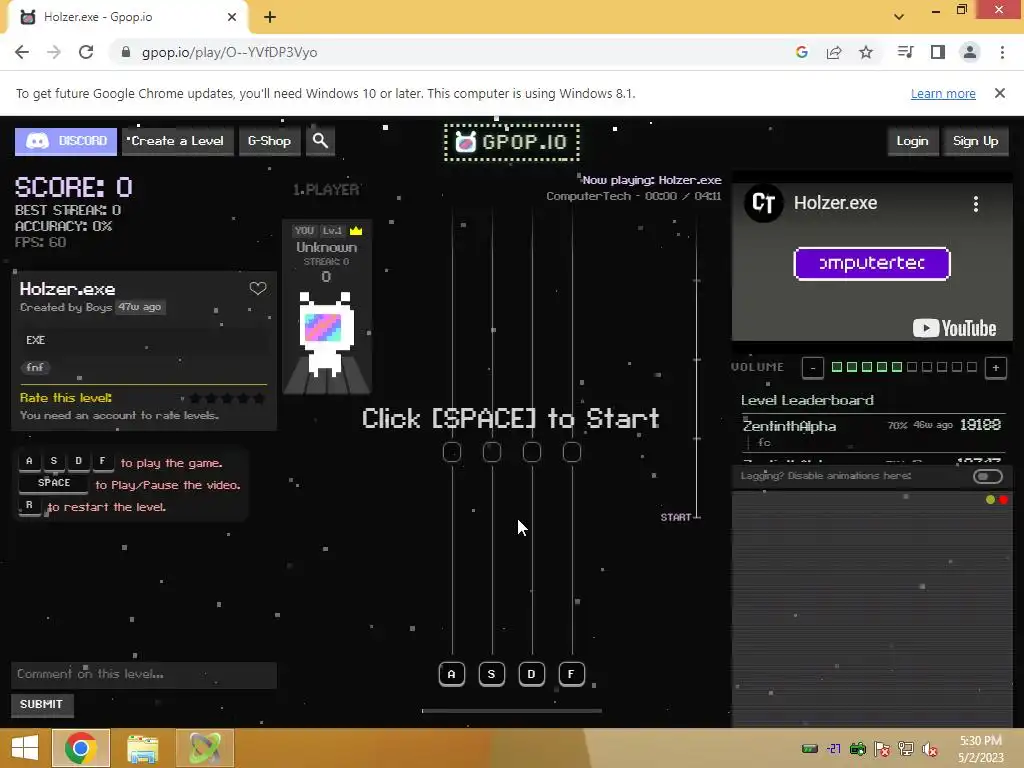The width and height of the screenshot is (1024, 768).
Task: Favorite the level with the heart icon
Action: [x=258, y=288]
